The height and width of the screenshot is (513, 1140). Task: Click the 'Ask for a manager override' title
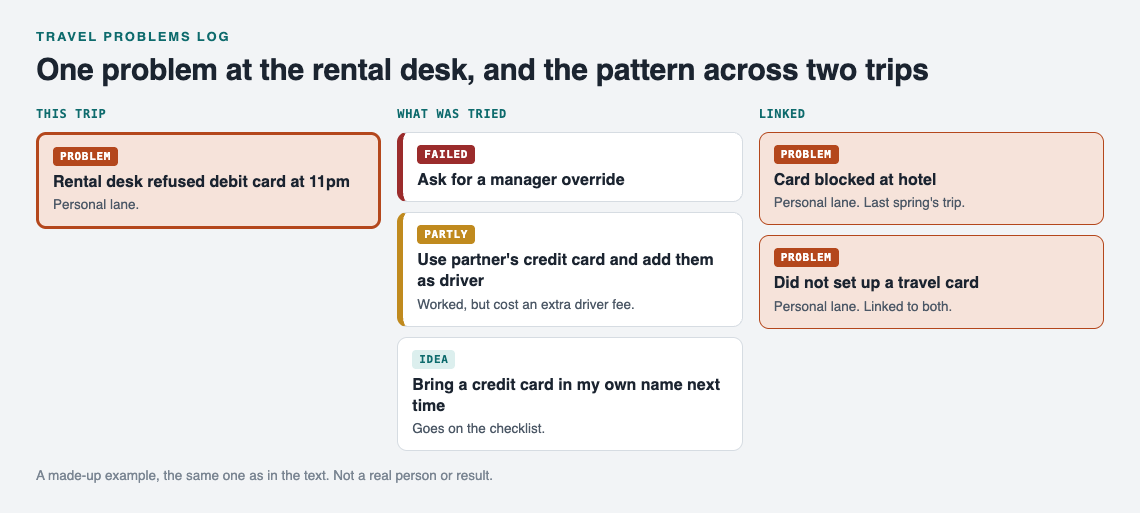(x=521, y=179)
